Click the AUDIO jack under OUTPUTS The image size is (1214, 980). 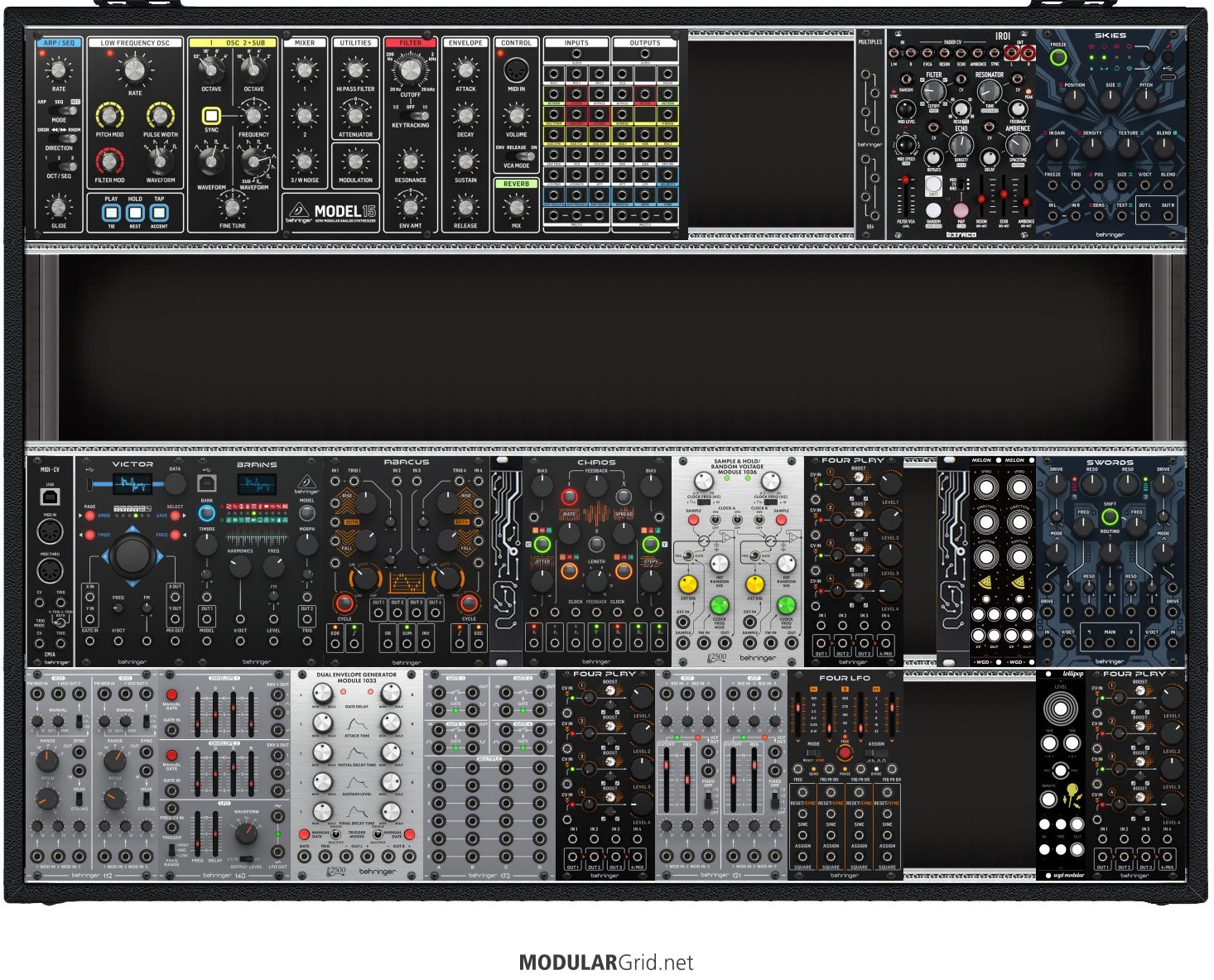[644, 54]
